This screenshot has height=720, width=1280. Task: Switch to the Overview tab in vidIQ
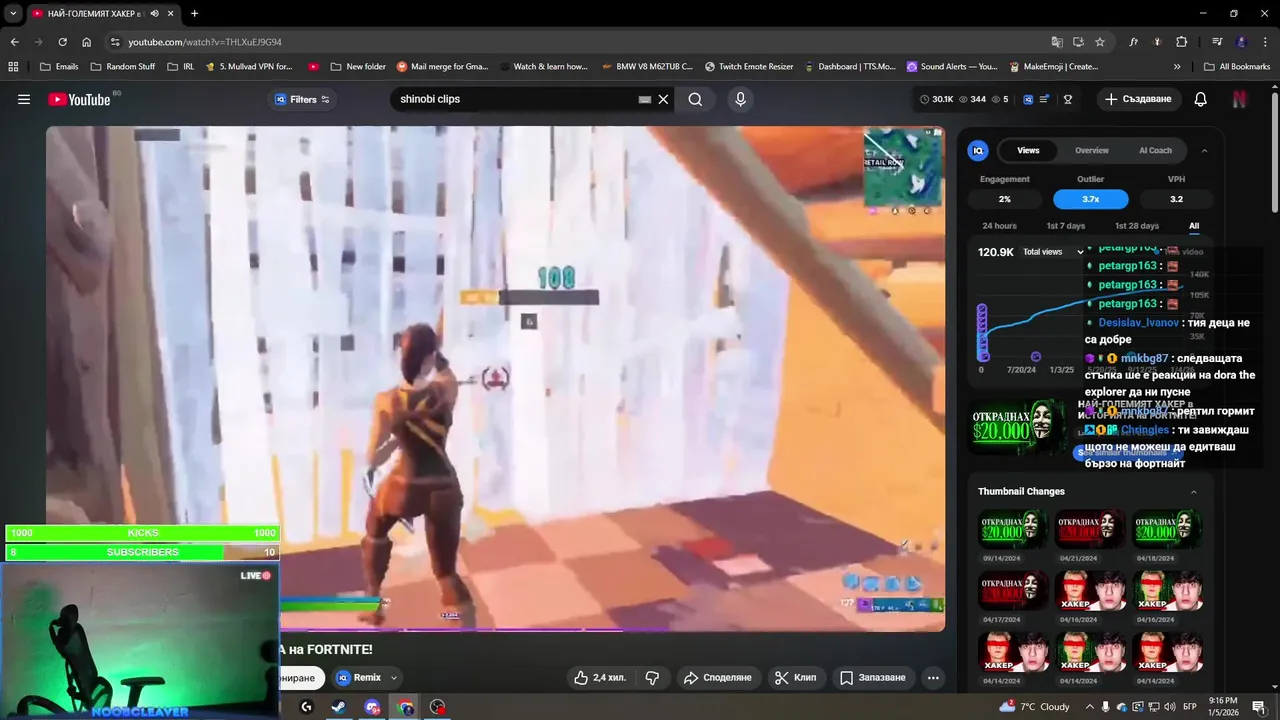pos(1091,150)
